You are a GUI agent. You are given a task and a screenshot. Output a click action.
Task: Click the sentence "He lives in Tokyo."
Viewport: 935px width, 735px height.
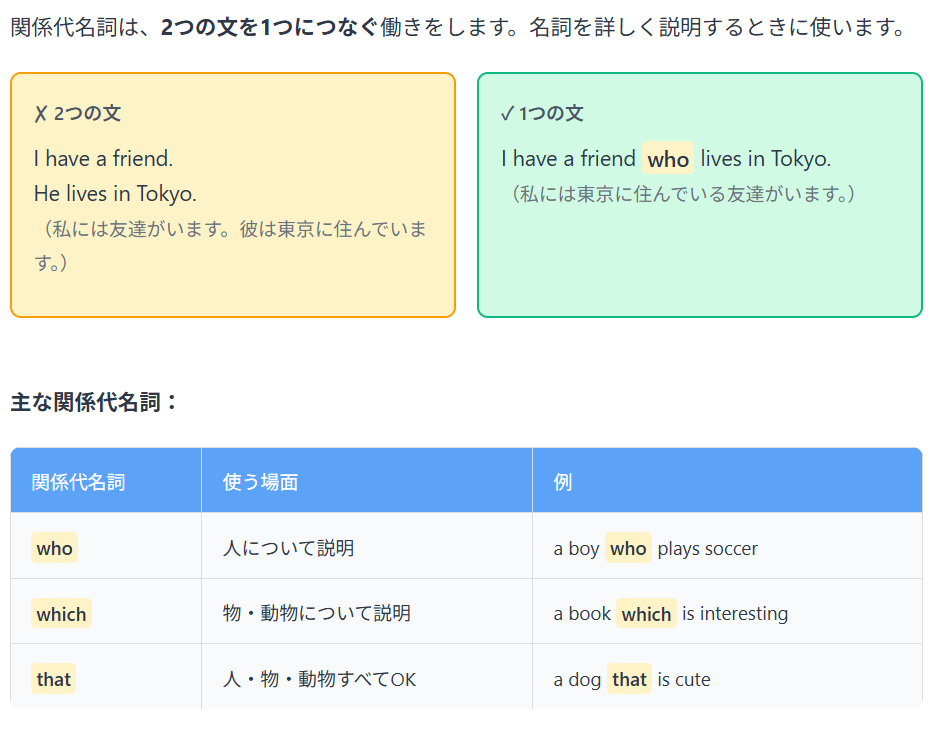[x=115, y=193]
